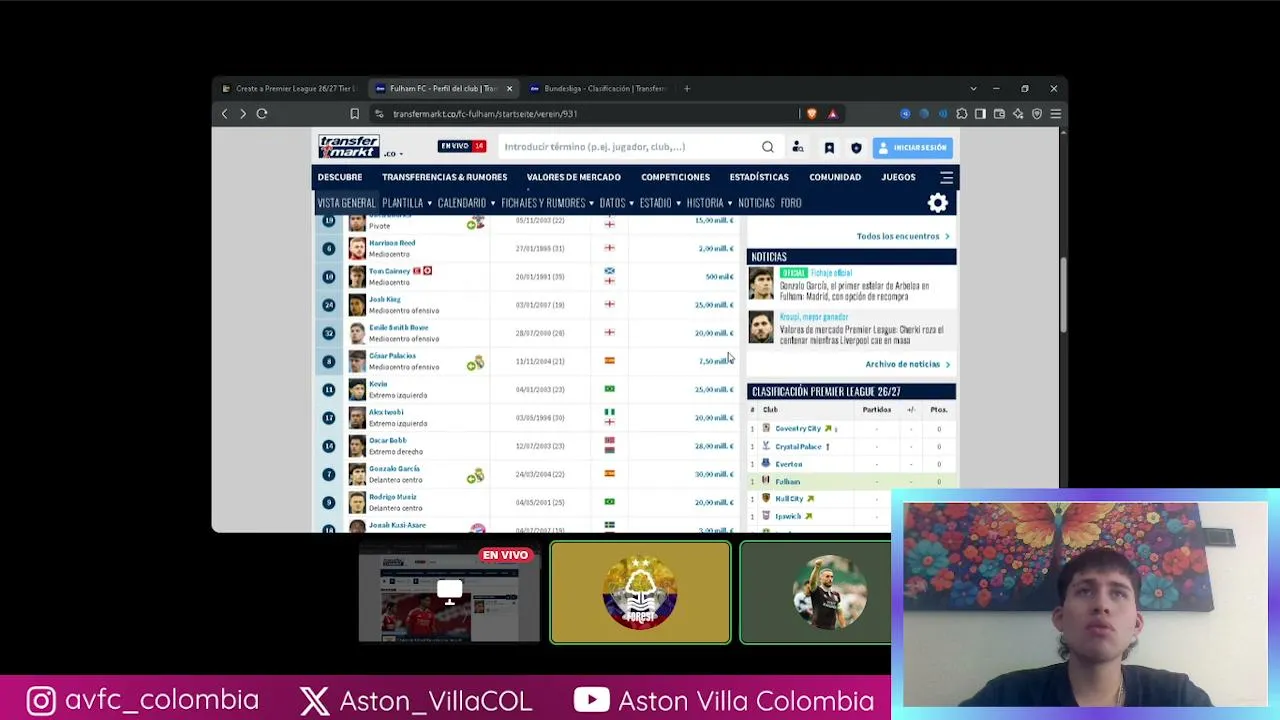Screen dimensions: 1280x720
Task: Open the Gonzalo García news article thumbnail
Action: pyautogui.click(x=762, y=284)
